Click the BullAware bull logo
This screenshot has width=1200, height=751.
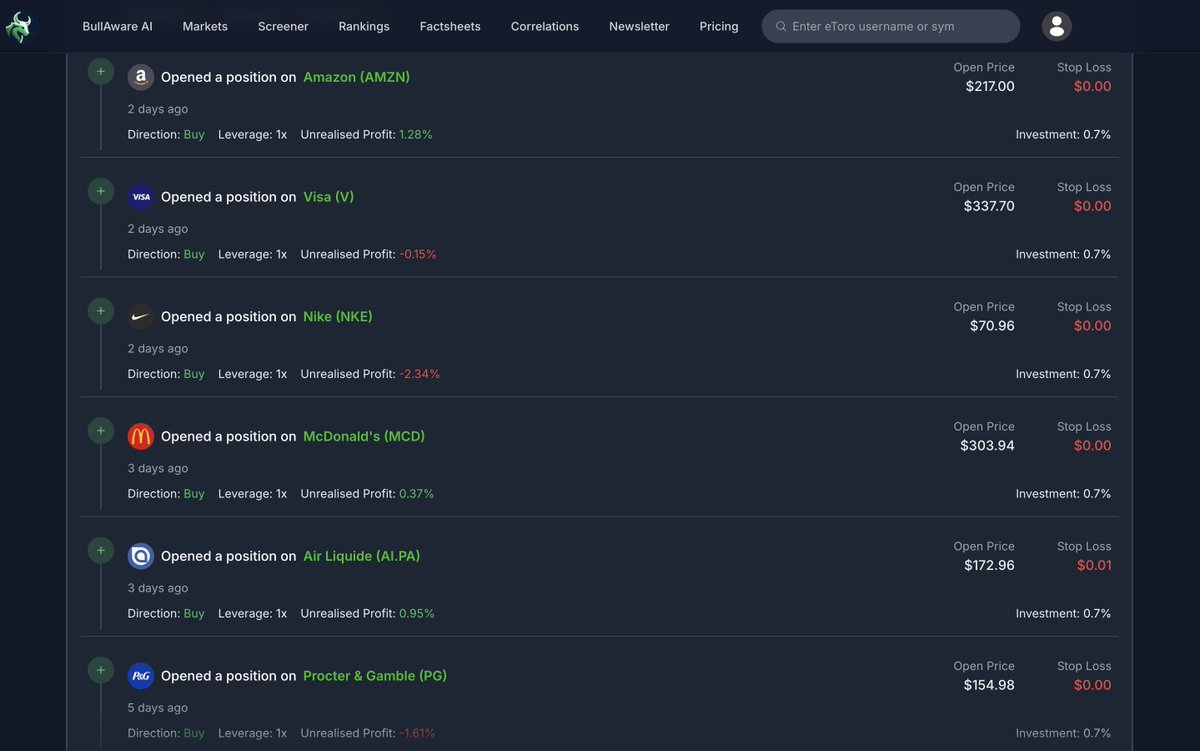tap(19, 27)
